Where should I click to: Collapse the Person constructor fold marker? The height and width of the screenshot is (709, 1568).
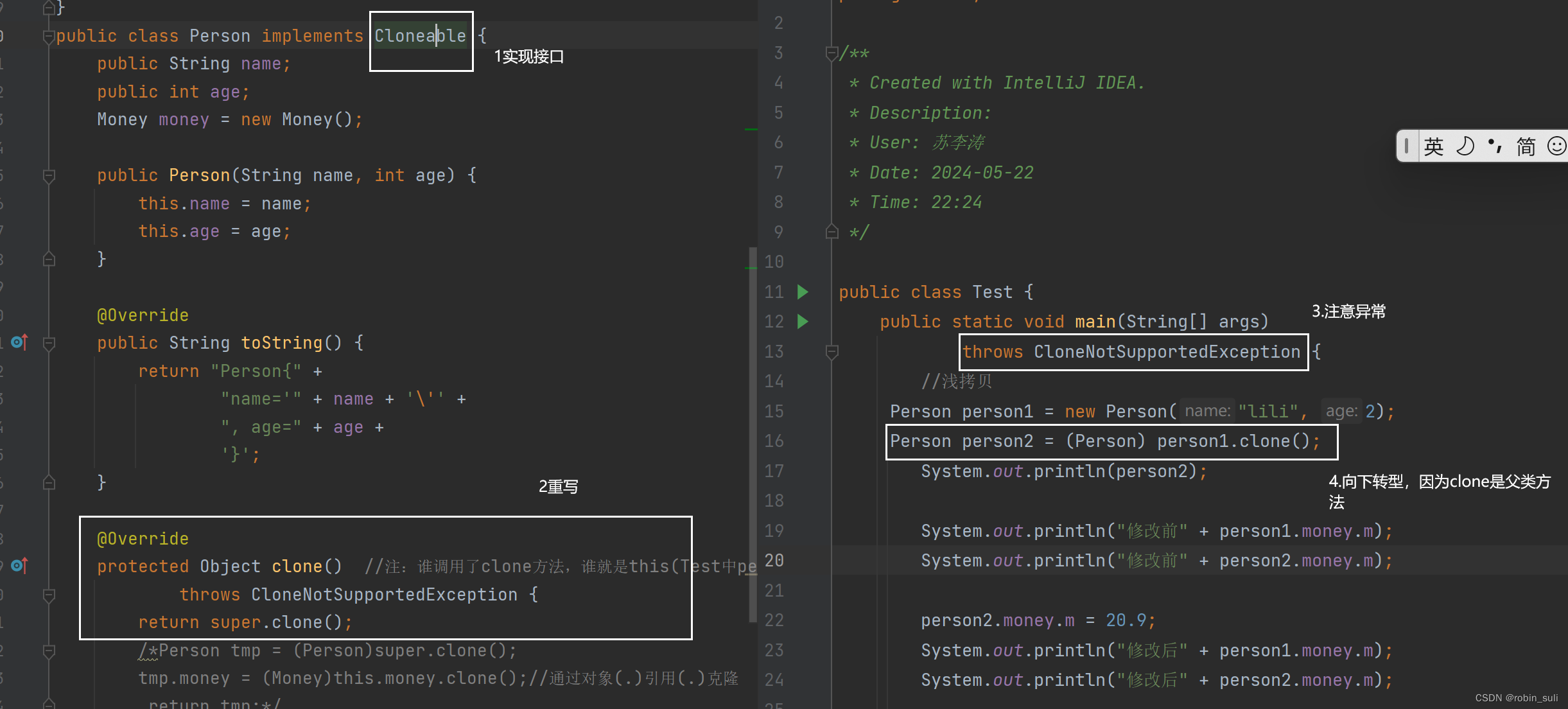(49, 175)
